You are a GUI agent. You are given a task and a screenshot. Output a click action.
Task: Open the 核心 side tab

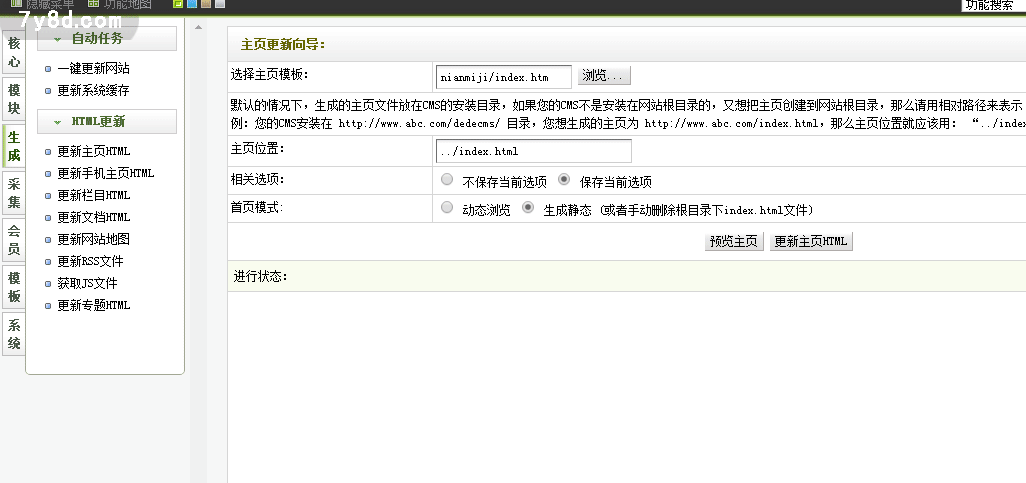(x=14, y=53)
